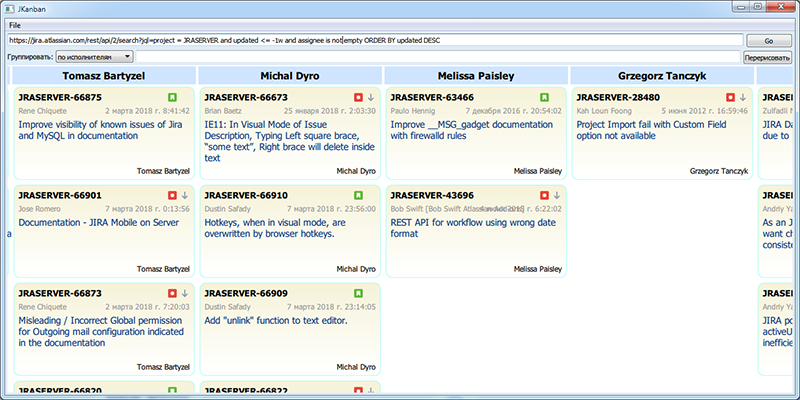Click red bug icon on JRASERVER-43696
The width and height of the screenshot is (800, 400).
544,195
